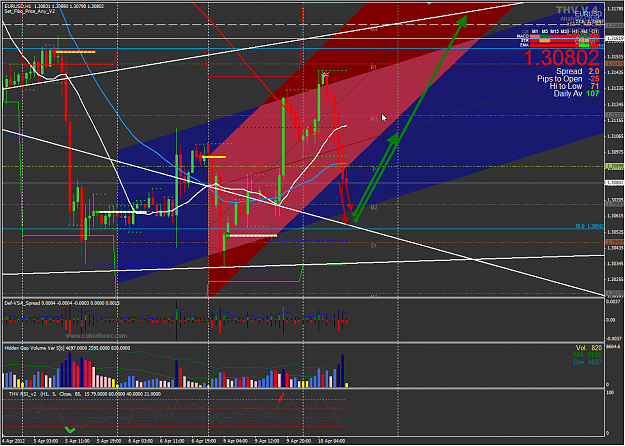
Task: Select the M5 column header in signal table
Action: pos(545,31)
